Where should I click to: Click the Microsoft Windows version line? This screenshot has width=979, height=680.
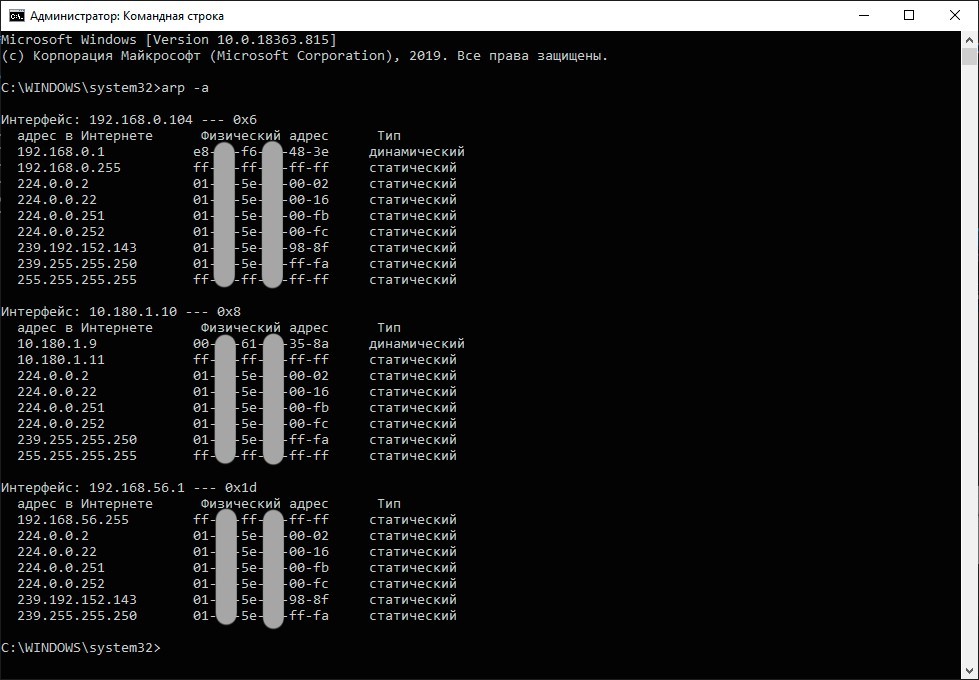168,39
